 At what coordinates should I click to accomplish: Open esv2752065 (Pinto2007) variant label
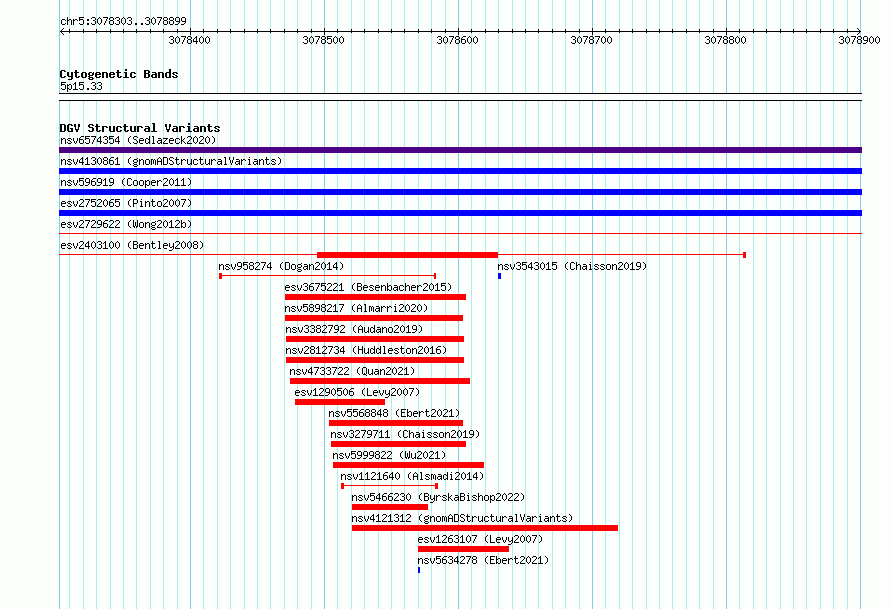point(126,203)
